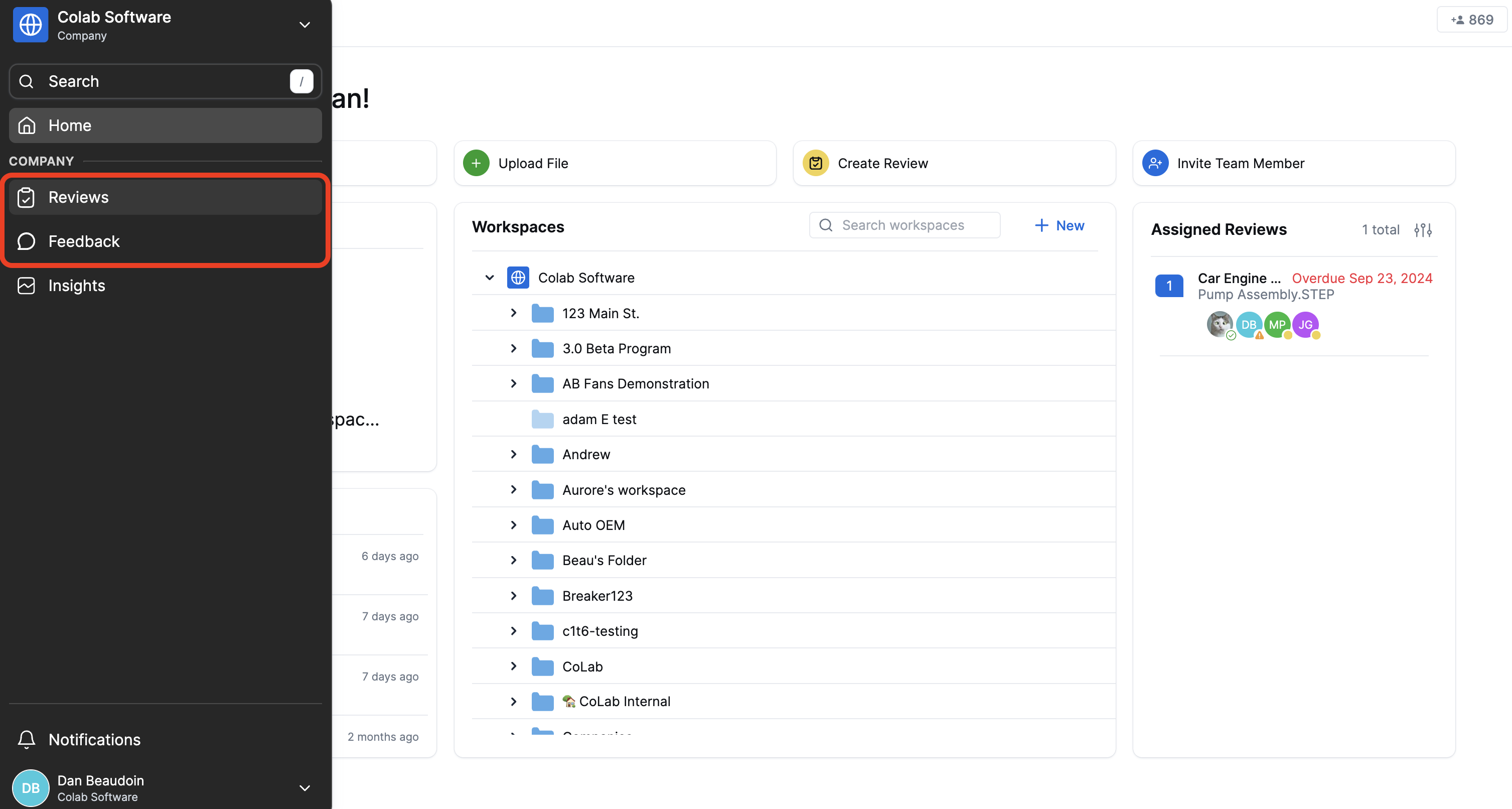Expand the c1t6-testing folder

(x=513, y=631)
